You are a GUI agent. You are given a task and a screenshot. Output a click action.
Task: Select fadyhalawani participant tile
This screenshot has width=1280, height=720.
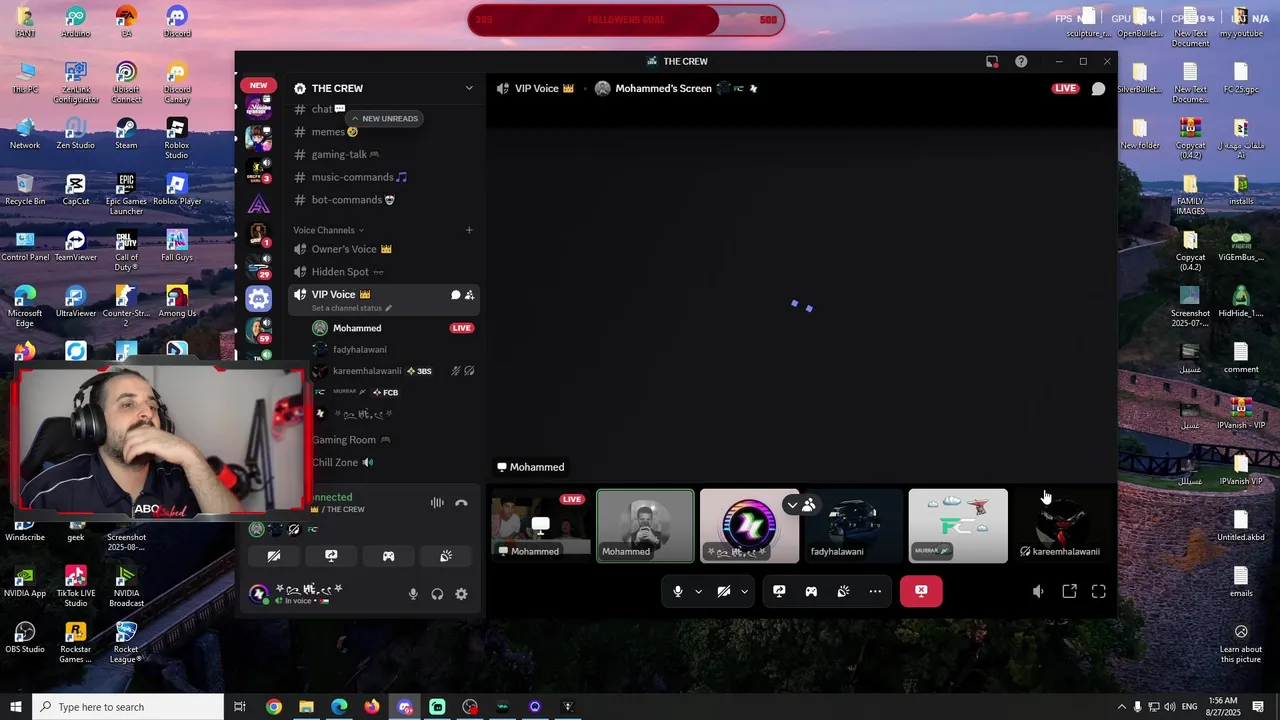(x=853, y=525)
